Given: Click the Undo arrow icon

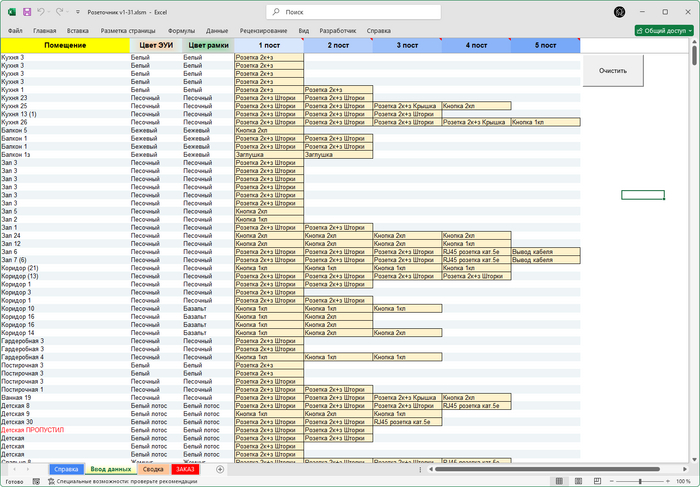Looking at the screenshot, I should (43, 12).
